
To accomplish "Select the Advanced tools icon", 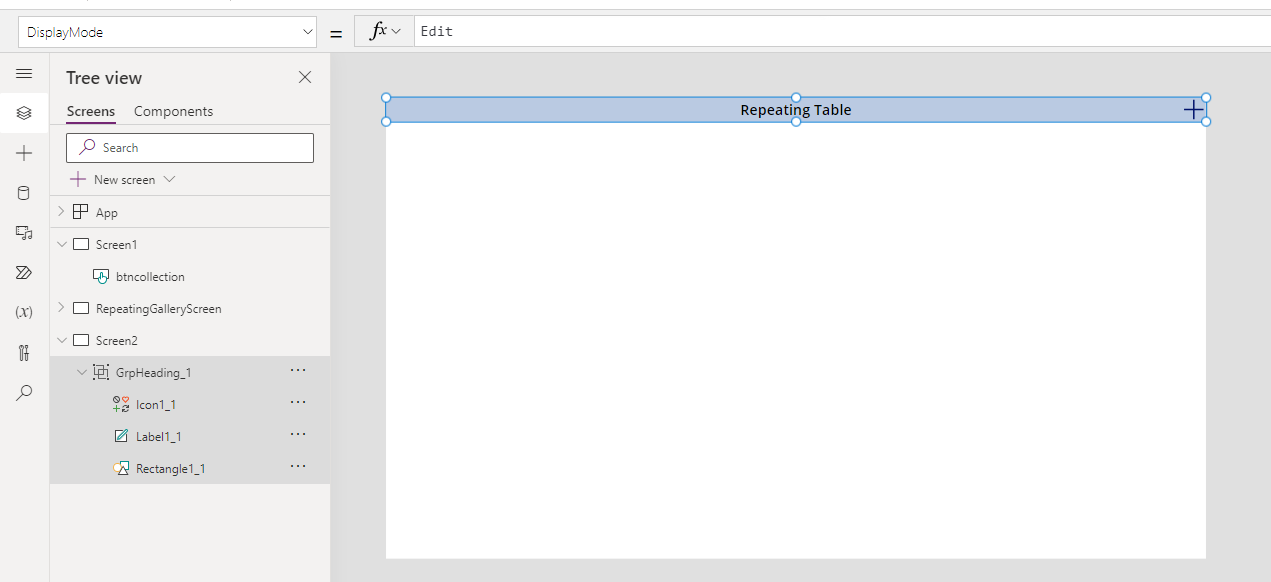I will click(24, 352).
